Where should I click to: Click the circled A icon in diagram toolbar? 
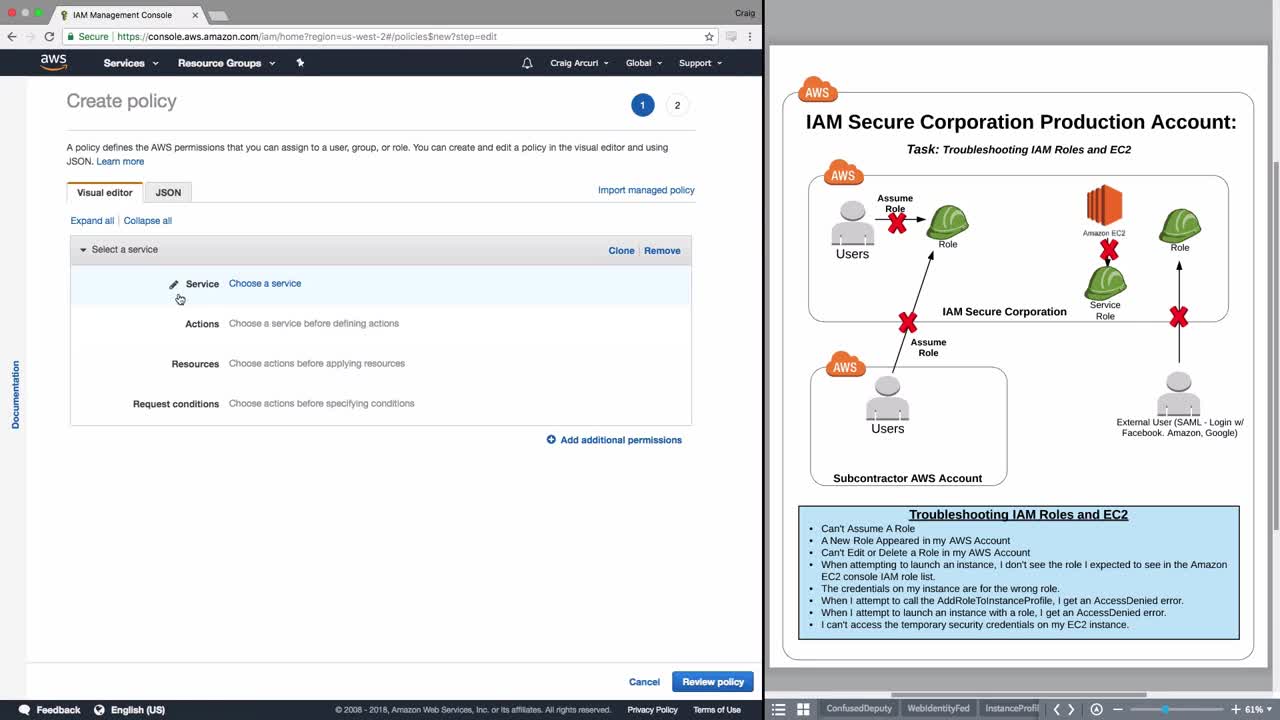point(1097,709)
